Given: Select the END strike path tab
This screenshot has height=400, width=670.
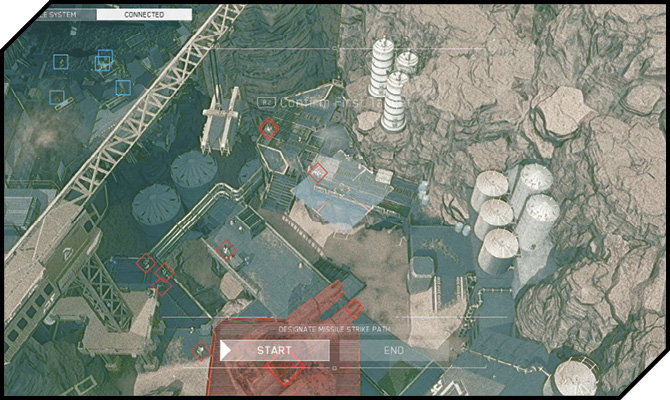Looking at the screenshot, I should (x=394, y=350).
